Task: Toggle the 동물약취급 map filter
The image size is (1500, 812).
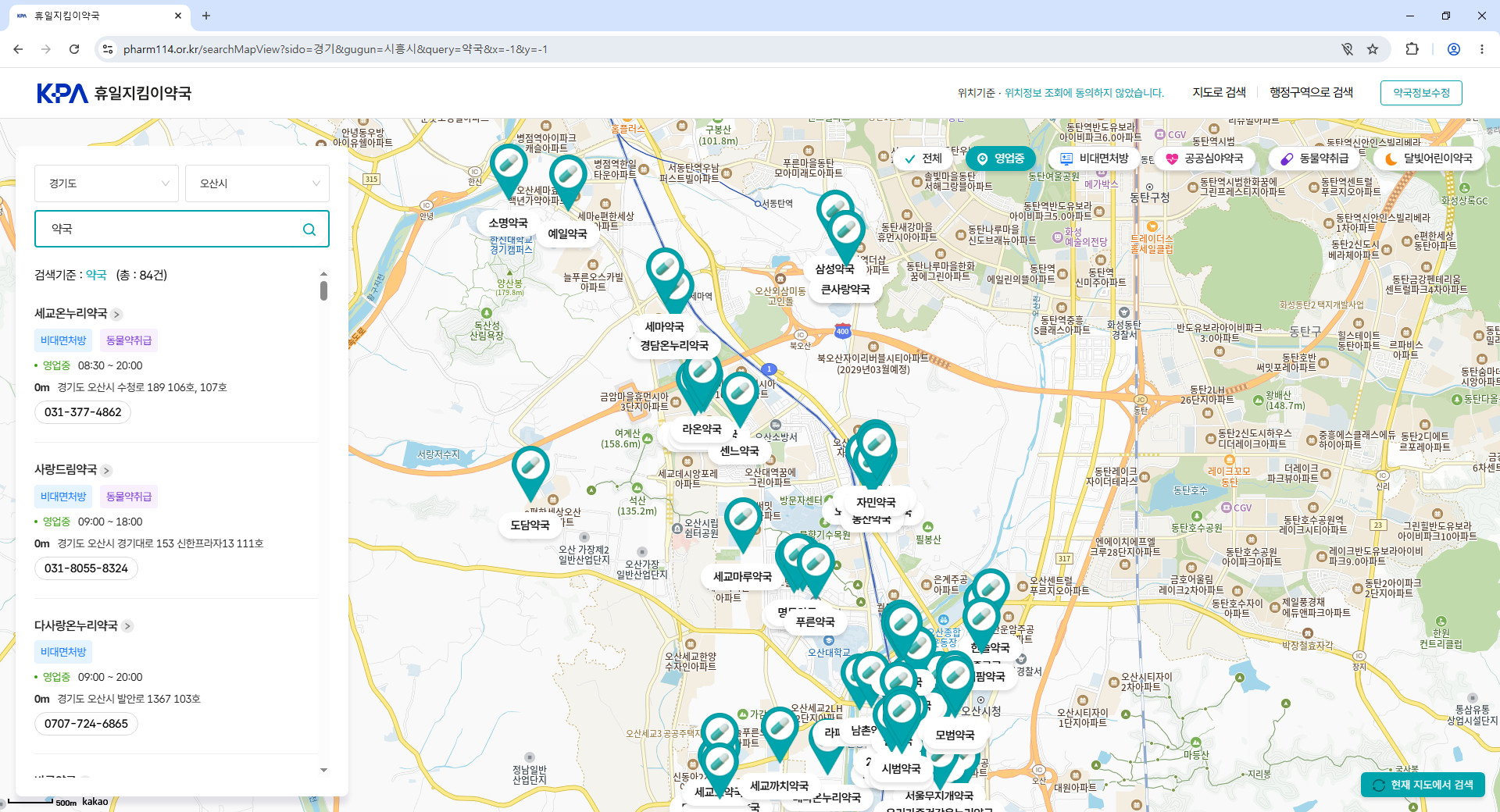Action: click(1315, 158)
